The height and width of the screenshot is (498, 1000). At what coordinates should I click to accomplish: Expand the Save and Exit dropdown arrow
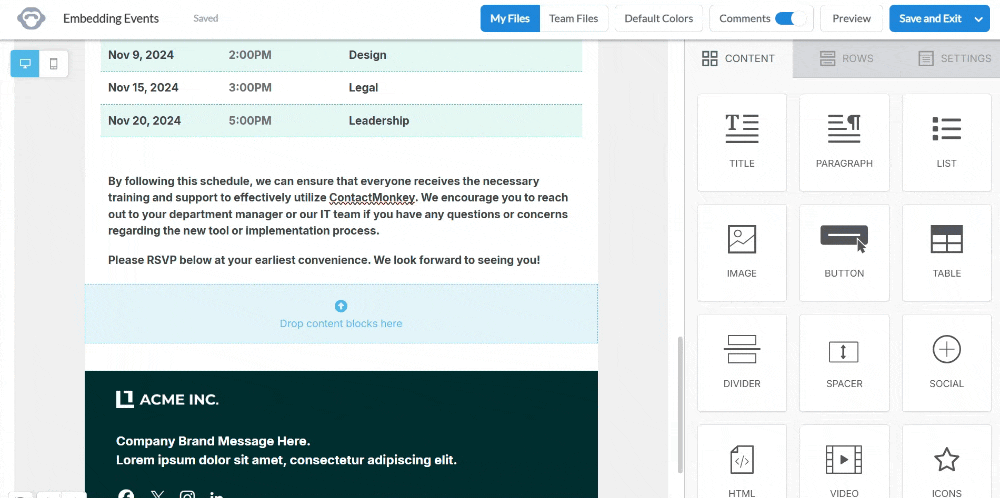(979, 18)
